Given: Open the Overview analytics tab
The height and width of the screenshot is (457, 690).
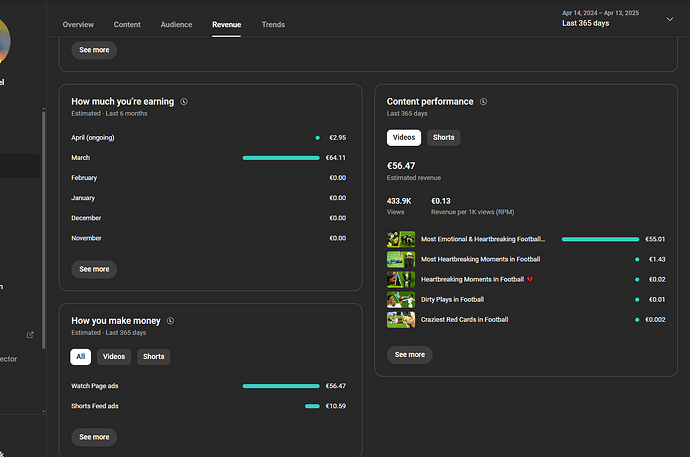Looking at the screenshot, I should [x=78, y=25].
